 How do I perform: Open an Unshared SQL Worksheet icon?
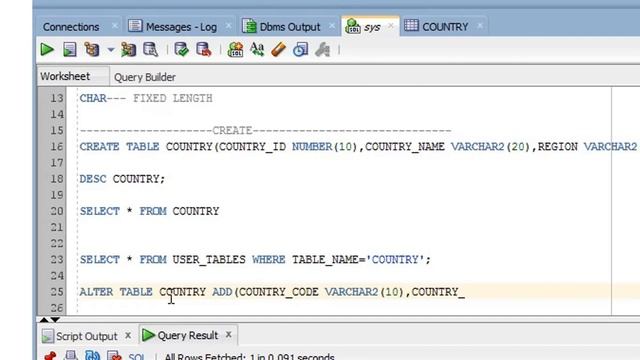coord(235,50)
